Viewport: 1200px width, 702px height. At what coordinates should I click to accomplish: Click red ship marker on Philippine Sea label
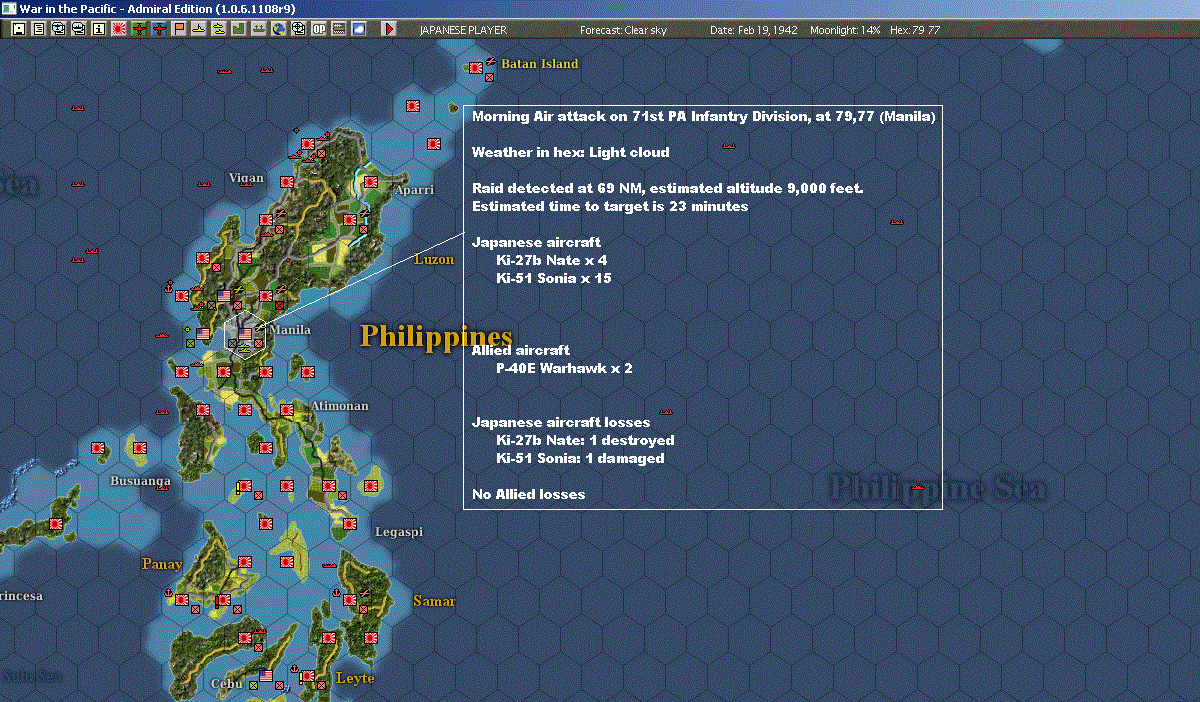918,487
